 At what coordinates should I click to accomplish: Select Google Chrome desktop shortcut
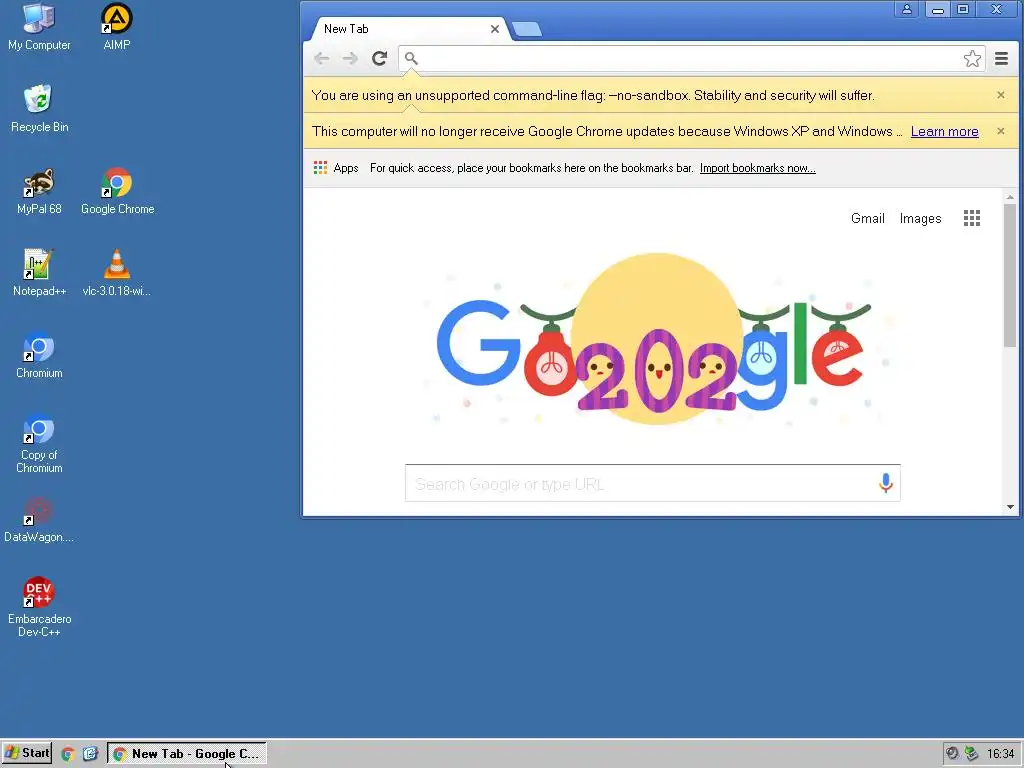coord(118,191)
